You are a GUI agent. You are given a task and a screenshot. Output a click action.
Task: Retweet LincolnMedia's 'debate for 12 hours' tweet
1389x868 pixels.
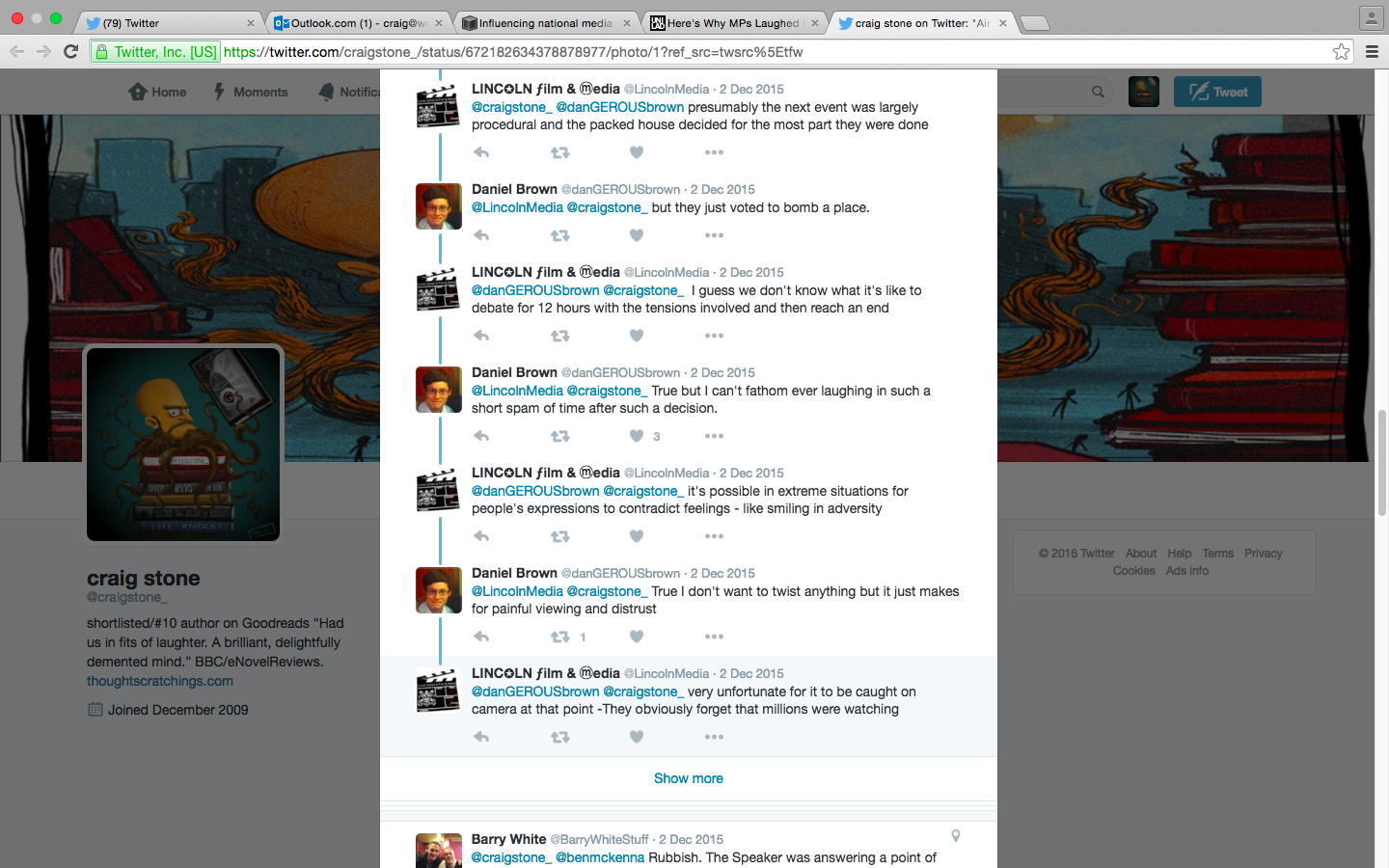559,336
